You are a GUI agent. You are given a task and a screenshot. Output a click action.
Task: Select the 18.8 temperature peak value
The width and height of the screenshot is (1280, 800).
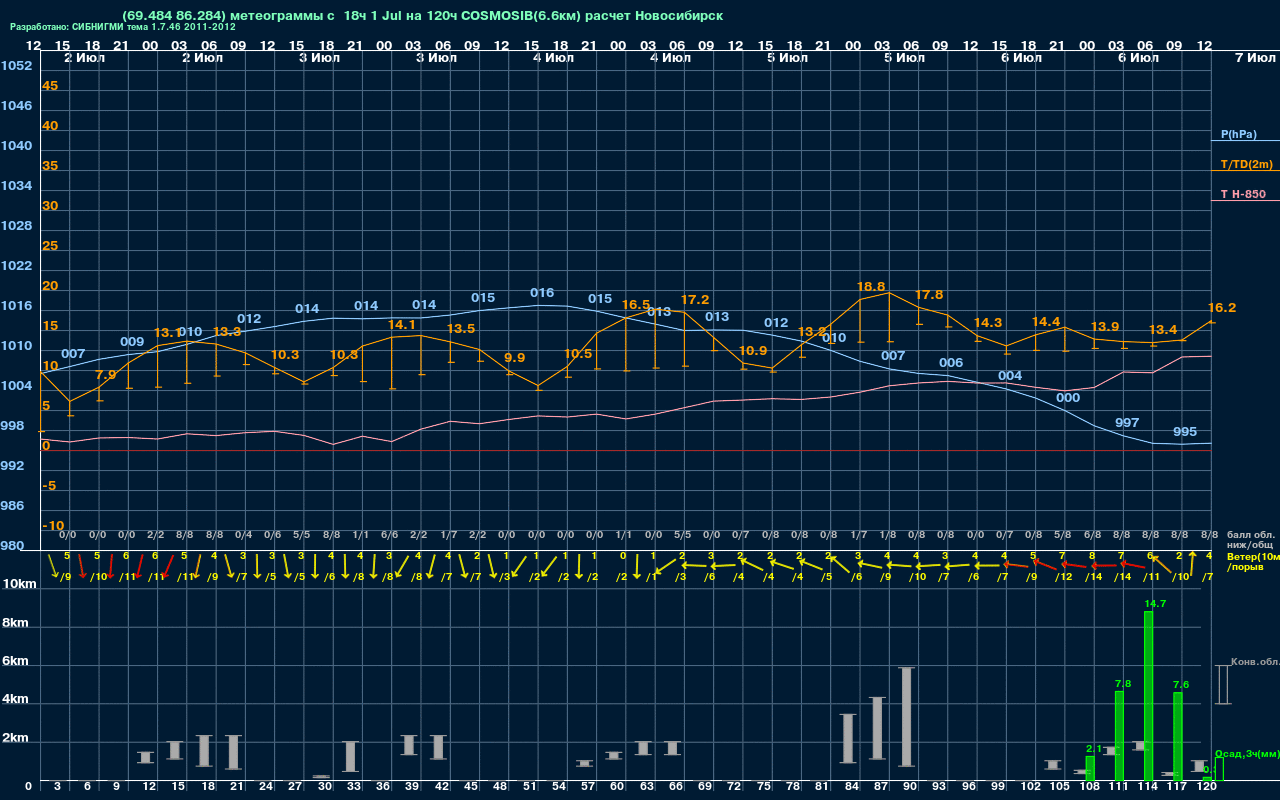871,286
